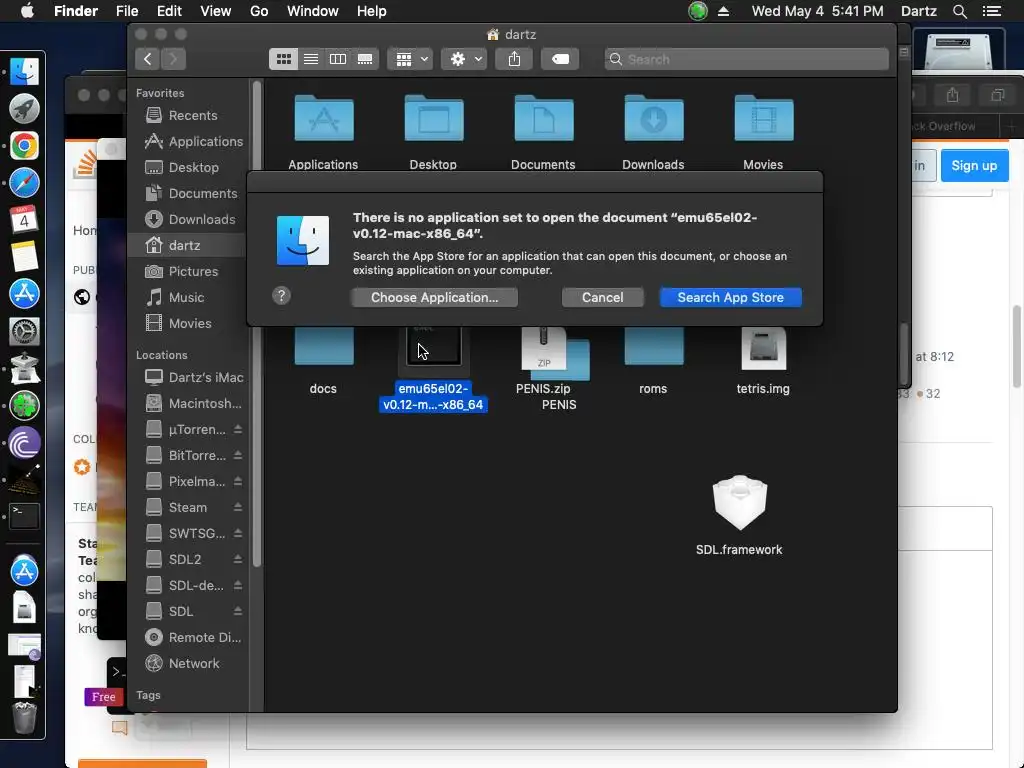
Task: Switch to column view
Action: pyautogui.click(x=338, y=59)
